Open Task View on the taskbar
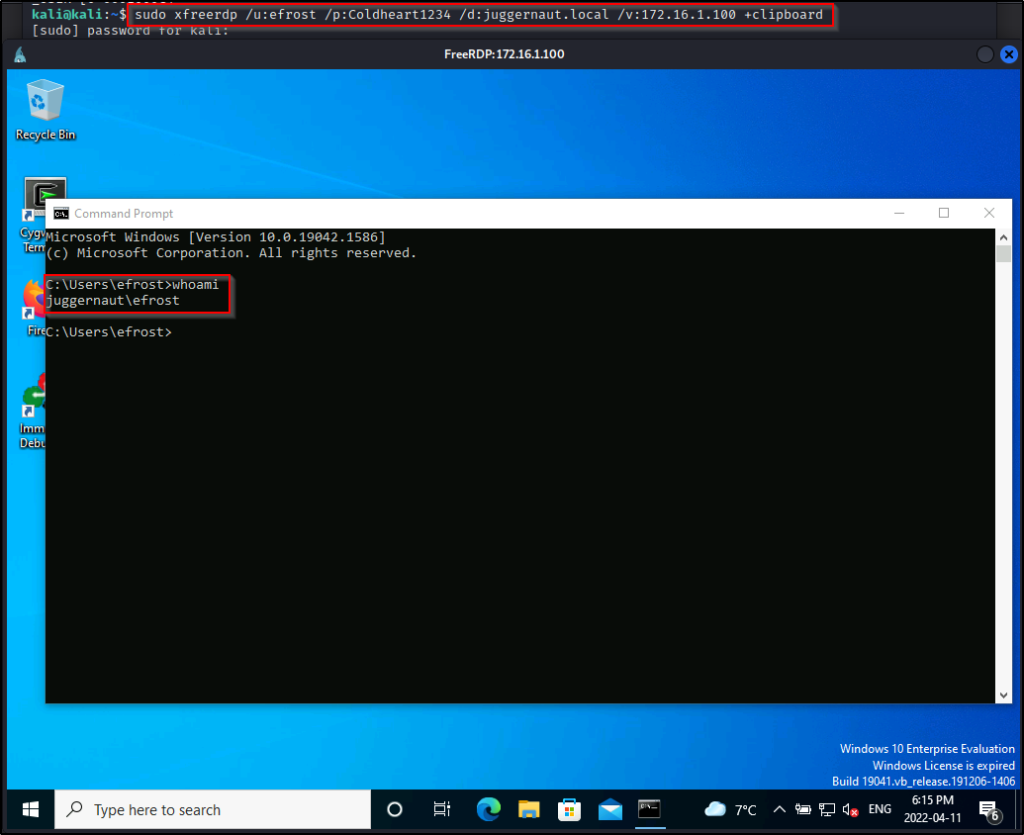1024x835 pixels. (441, 809)
